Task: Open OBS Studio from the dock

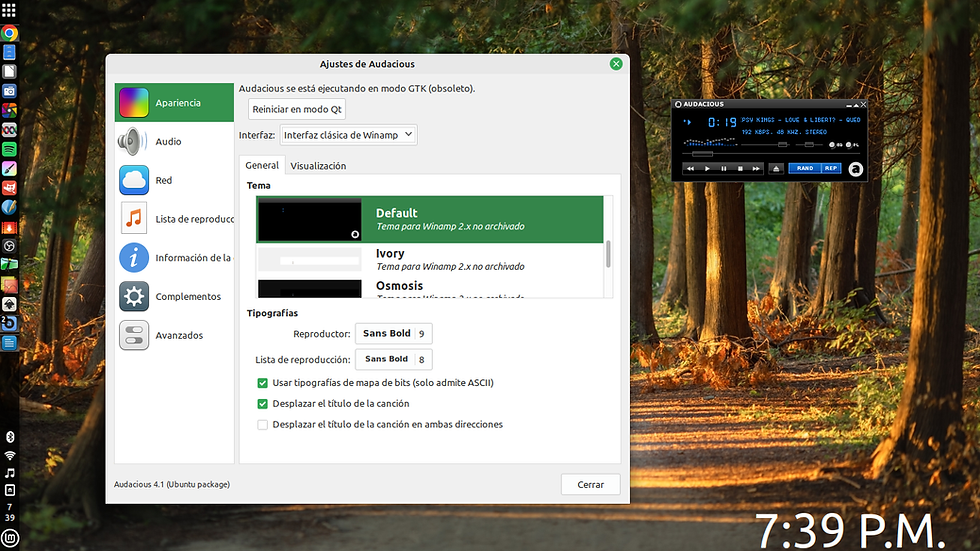Action: (9, 246)
